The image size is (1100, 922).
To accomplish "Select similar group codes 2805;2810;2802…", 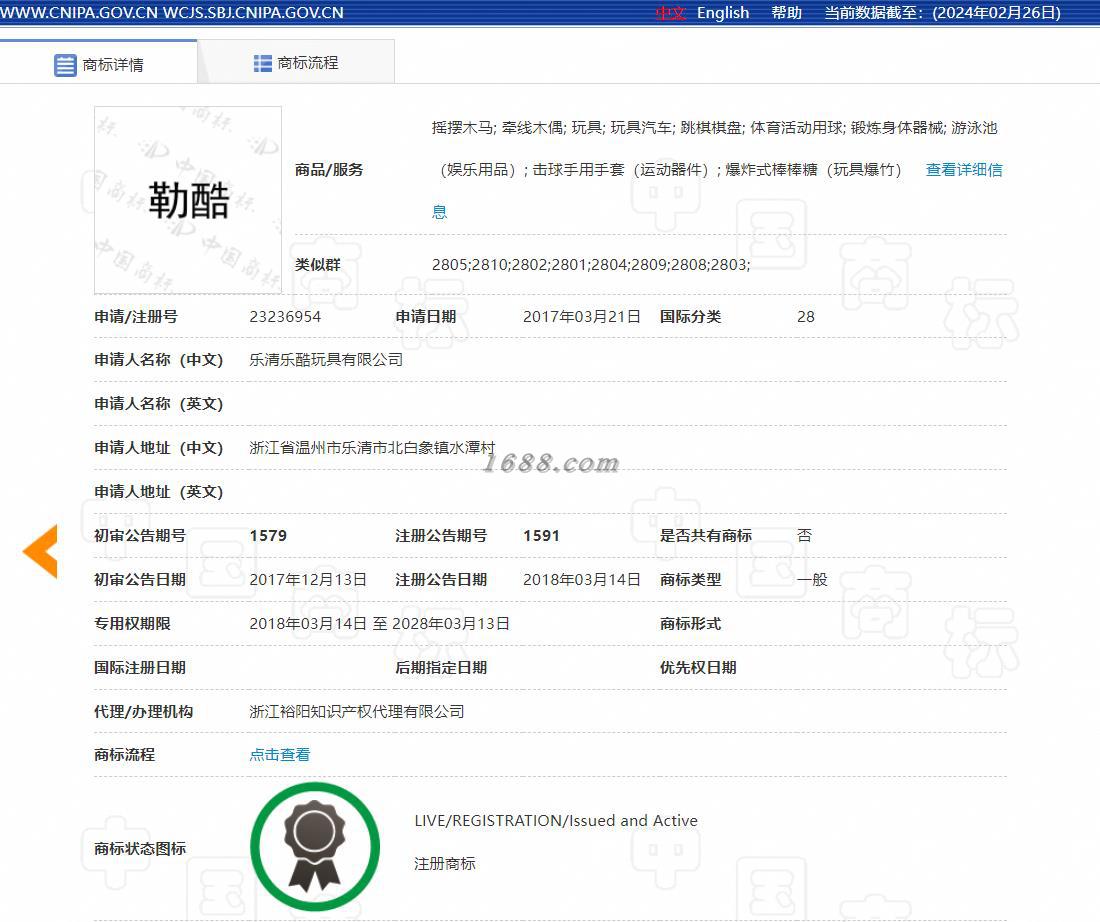I will pyautogui.click(x=591, y=265).
